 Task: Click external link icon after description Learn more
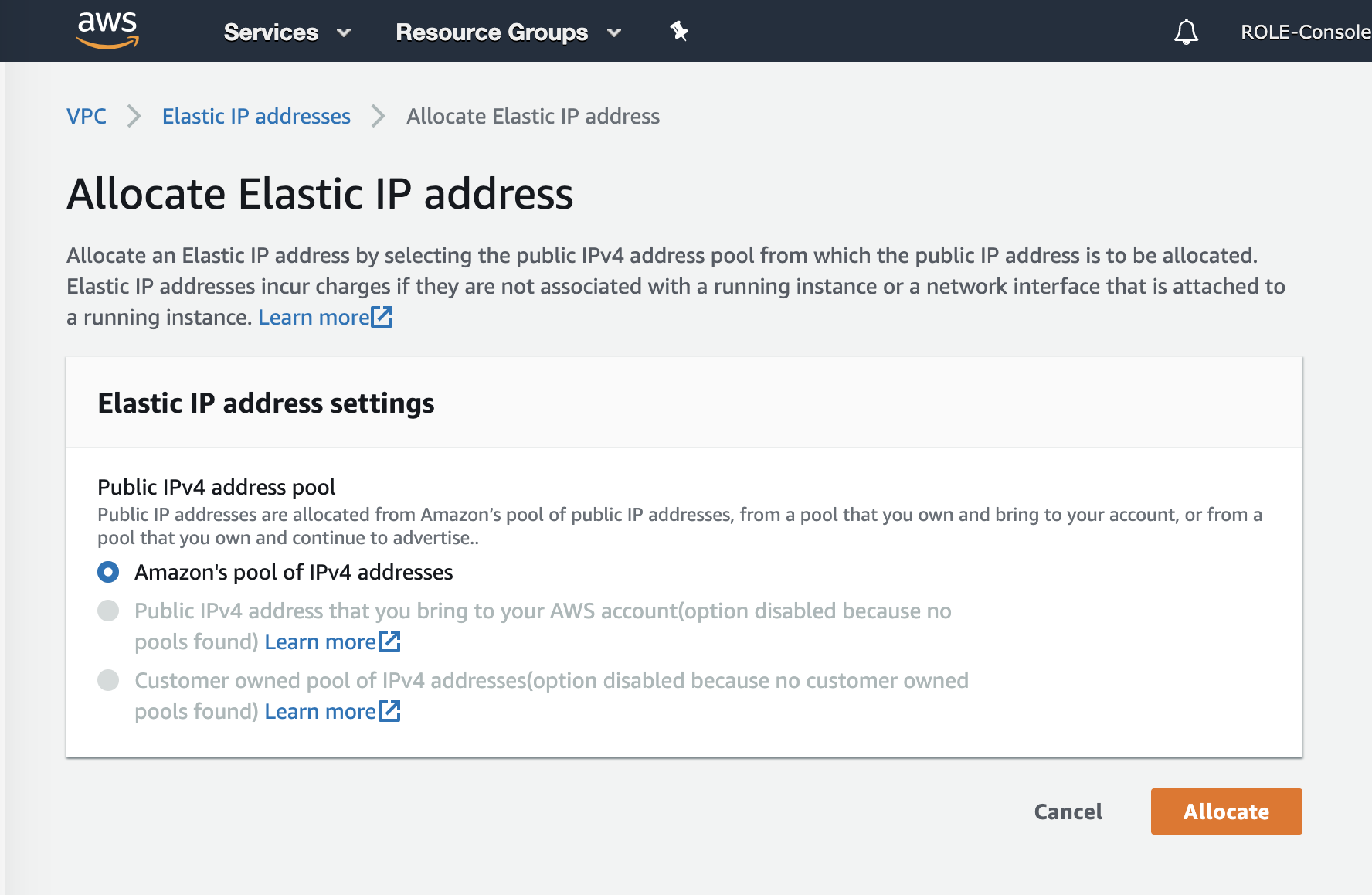tap(382, 317)
